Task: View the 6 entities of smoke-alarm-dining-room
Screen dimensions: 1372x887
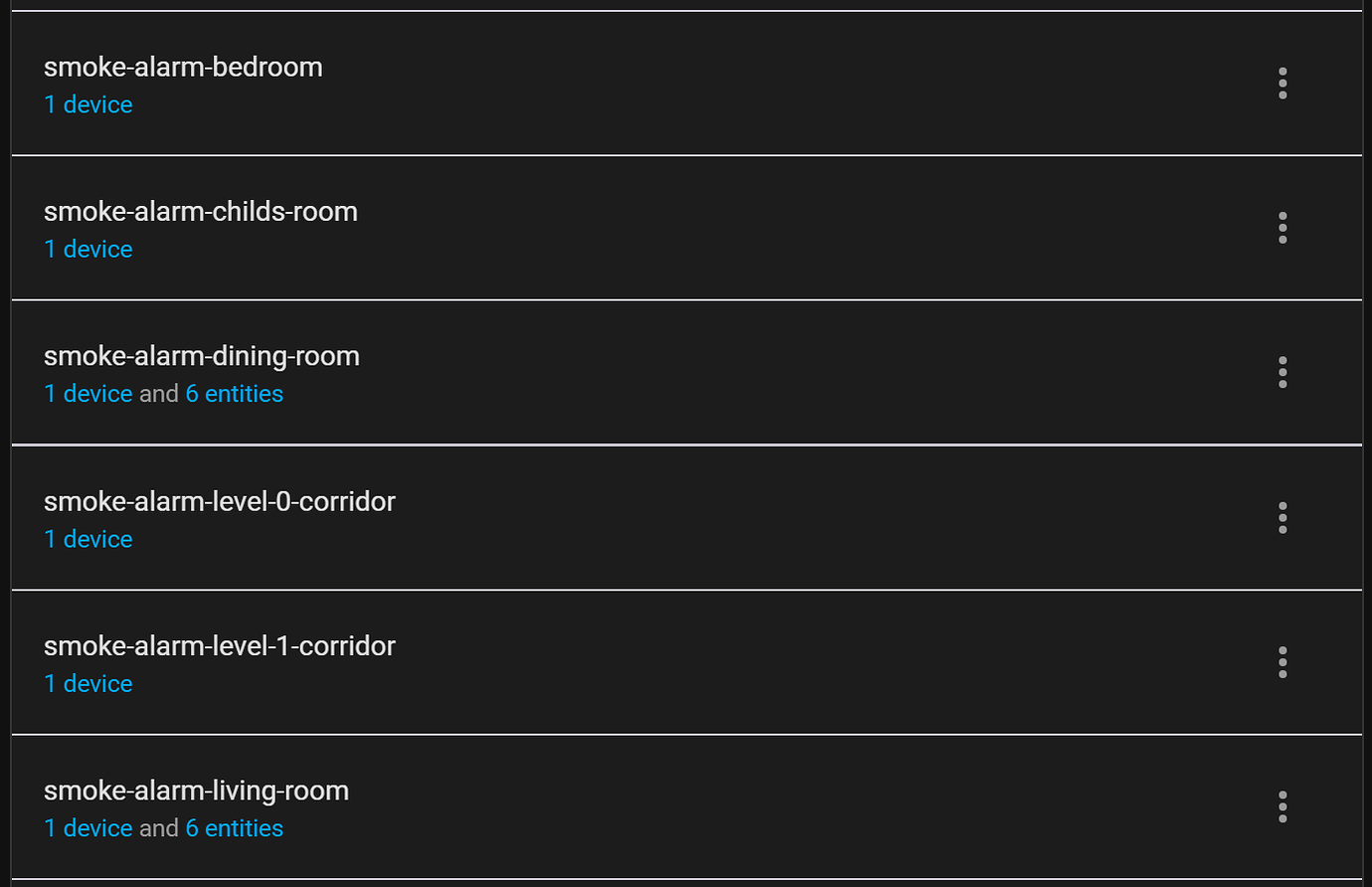Action: [x=235, y=394]
